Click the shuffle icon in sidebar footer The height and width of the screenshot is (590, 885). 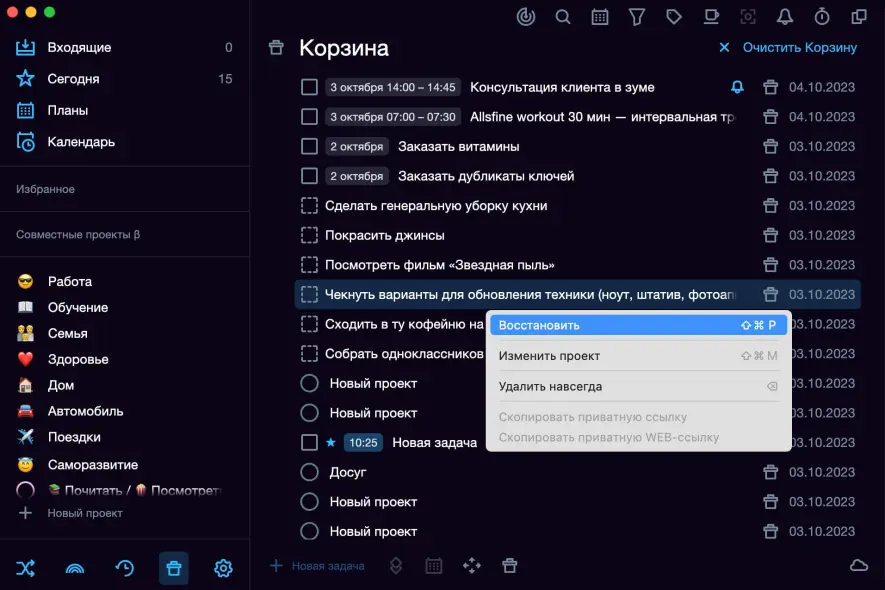pos(25,568)
